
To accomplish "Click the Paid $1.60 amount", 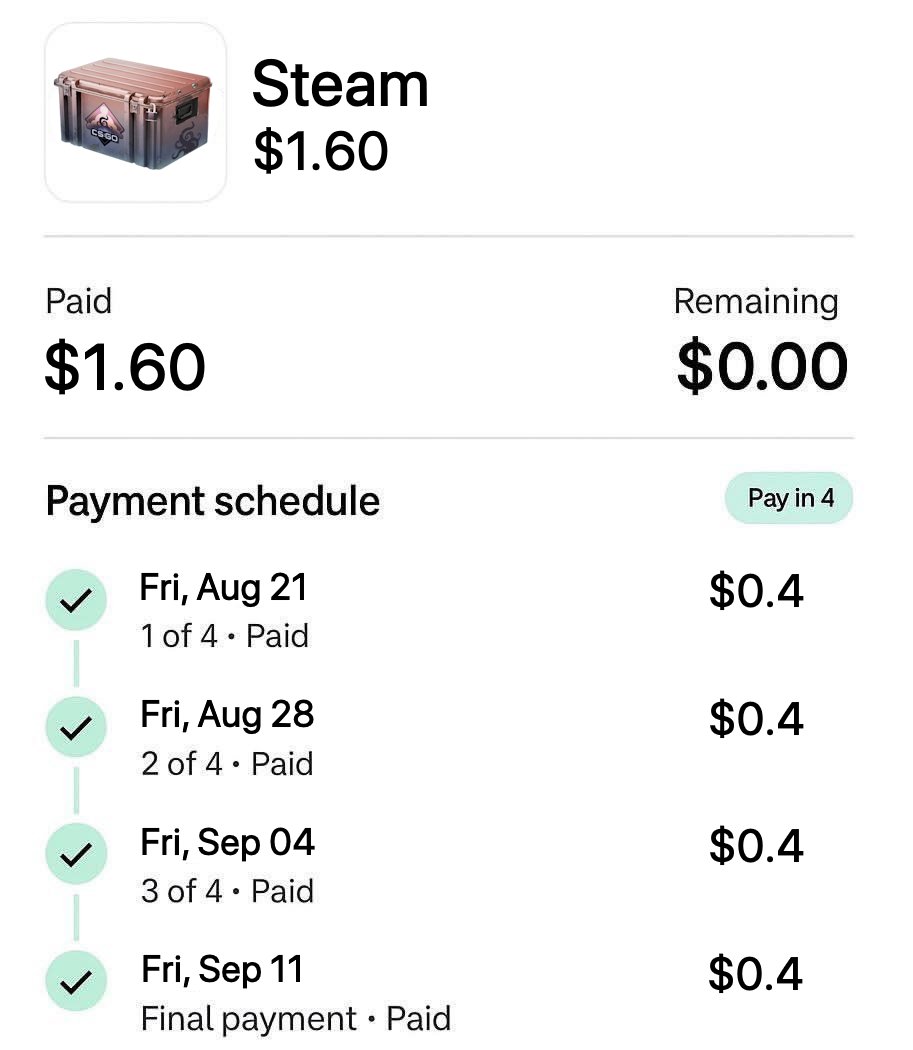I will click(125, 366).
